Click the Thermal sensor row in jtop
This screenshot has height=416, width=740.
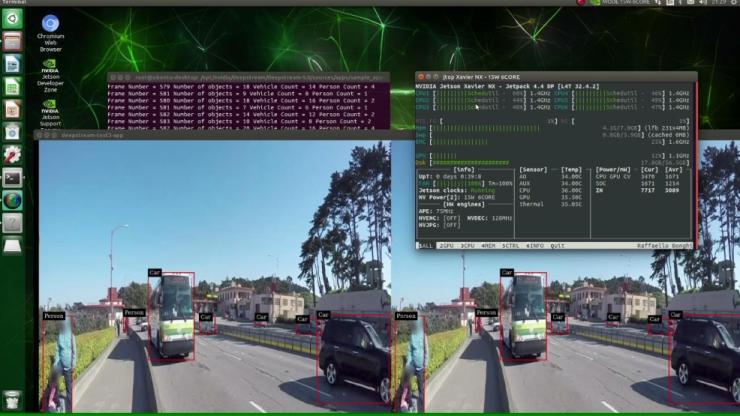(550, 204)
